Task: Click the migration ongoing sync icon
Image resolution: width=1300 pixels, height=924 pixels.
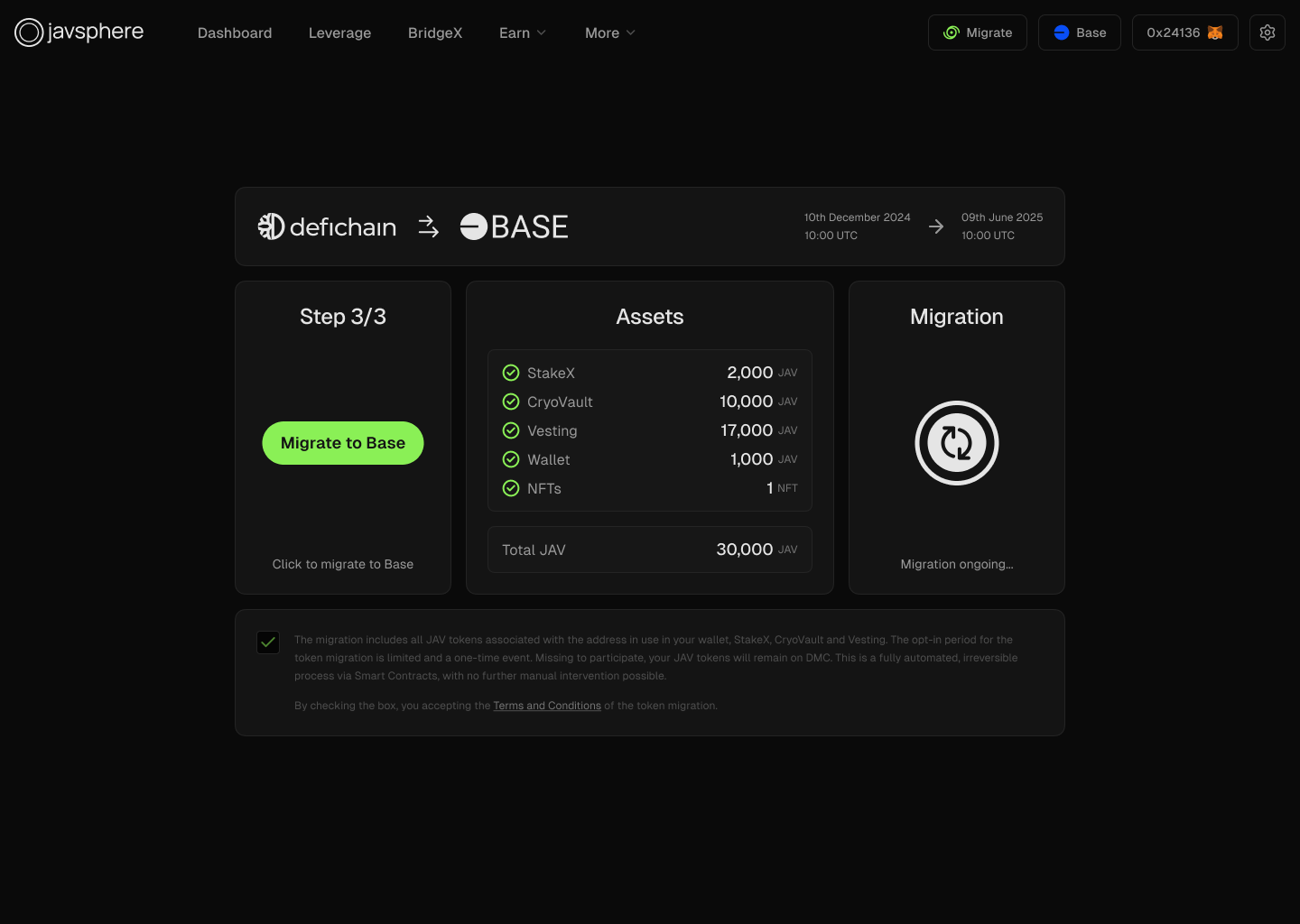Action: (957, 443)
